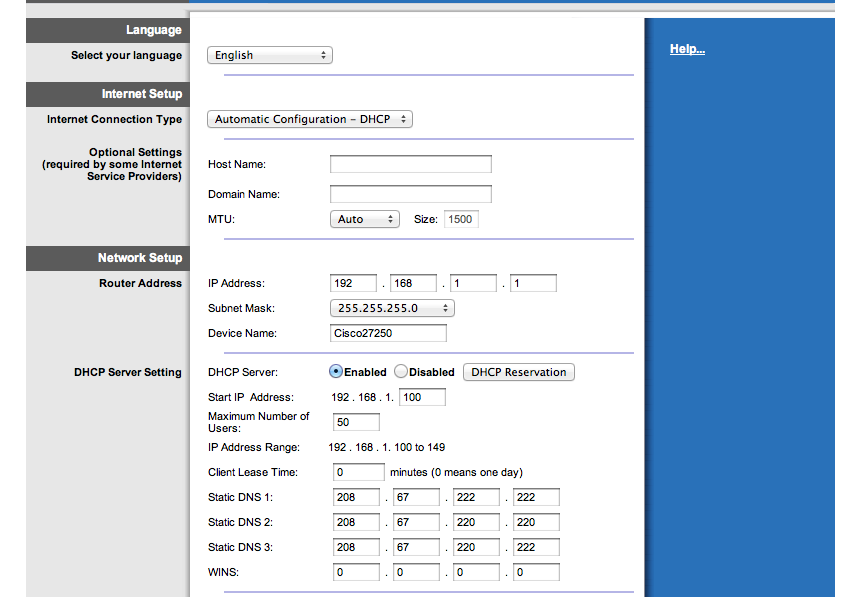Click the Host Name text field
856x597 pixels.
(411, 164)
